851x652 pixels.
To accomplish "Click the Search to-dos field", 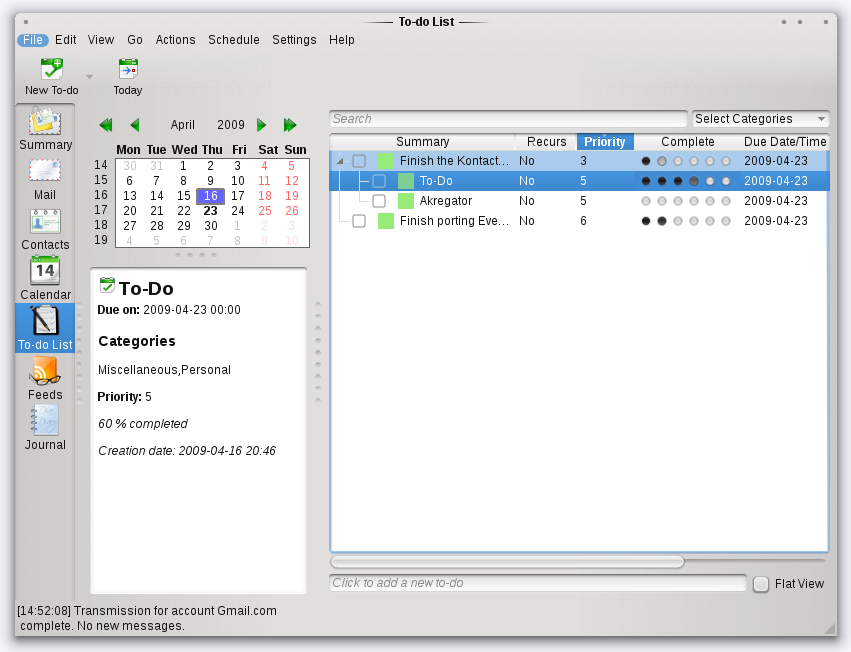I will tap(508, 119).
